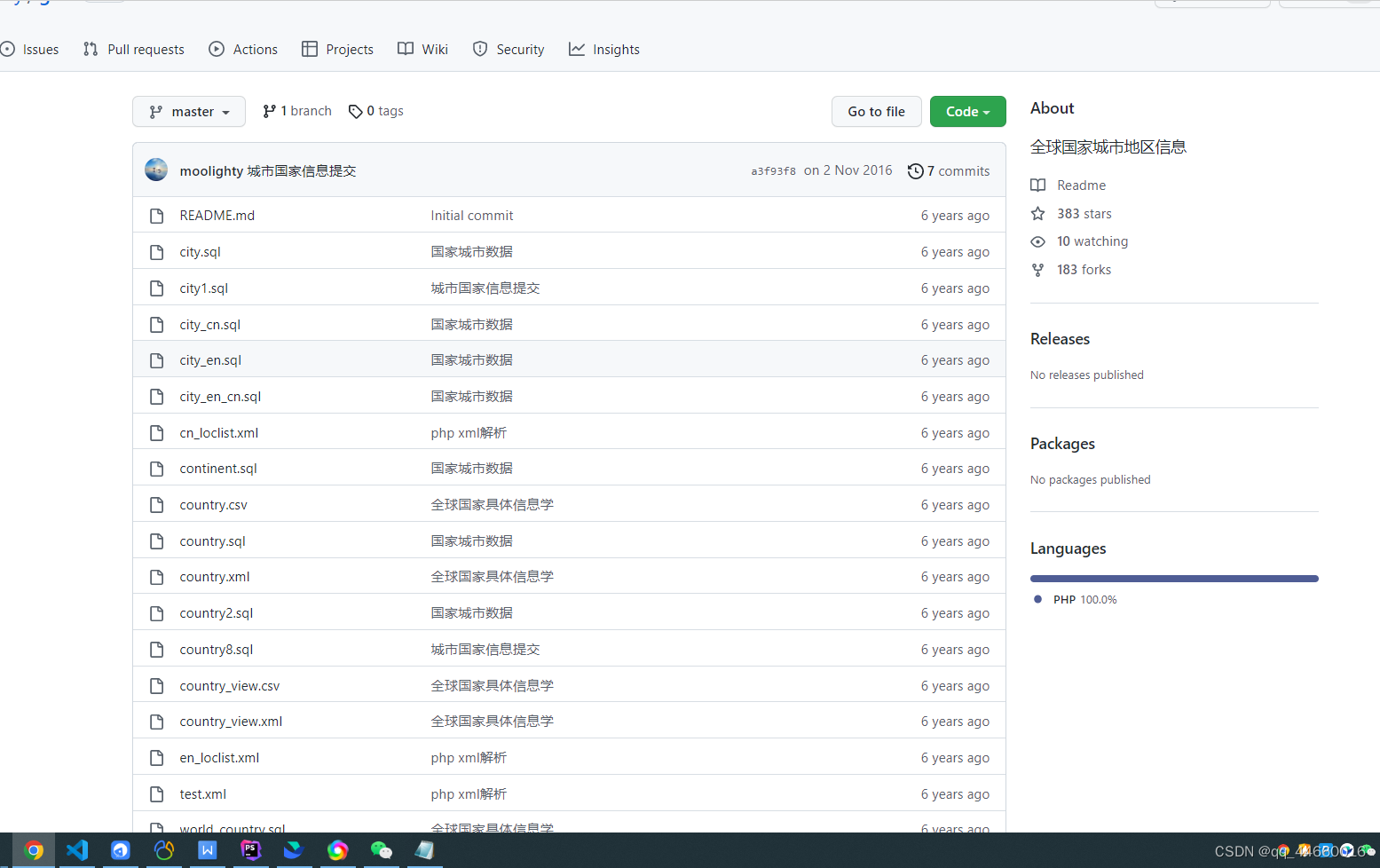Open the 7 commits history link
Viewport: 1380px width, 868px height.
[x=949, y=171]
